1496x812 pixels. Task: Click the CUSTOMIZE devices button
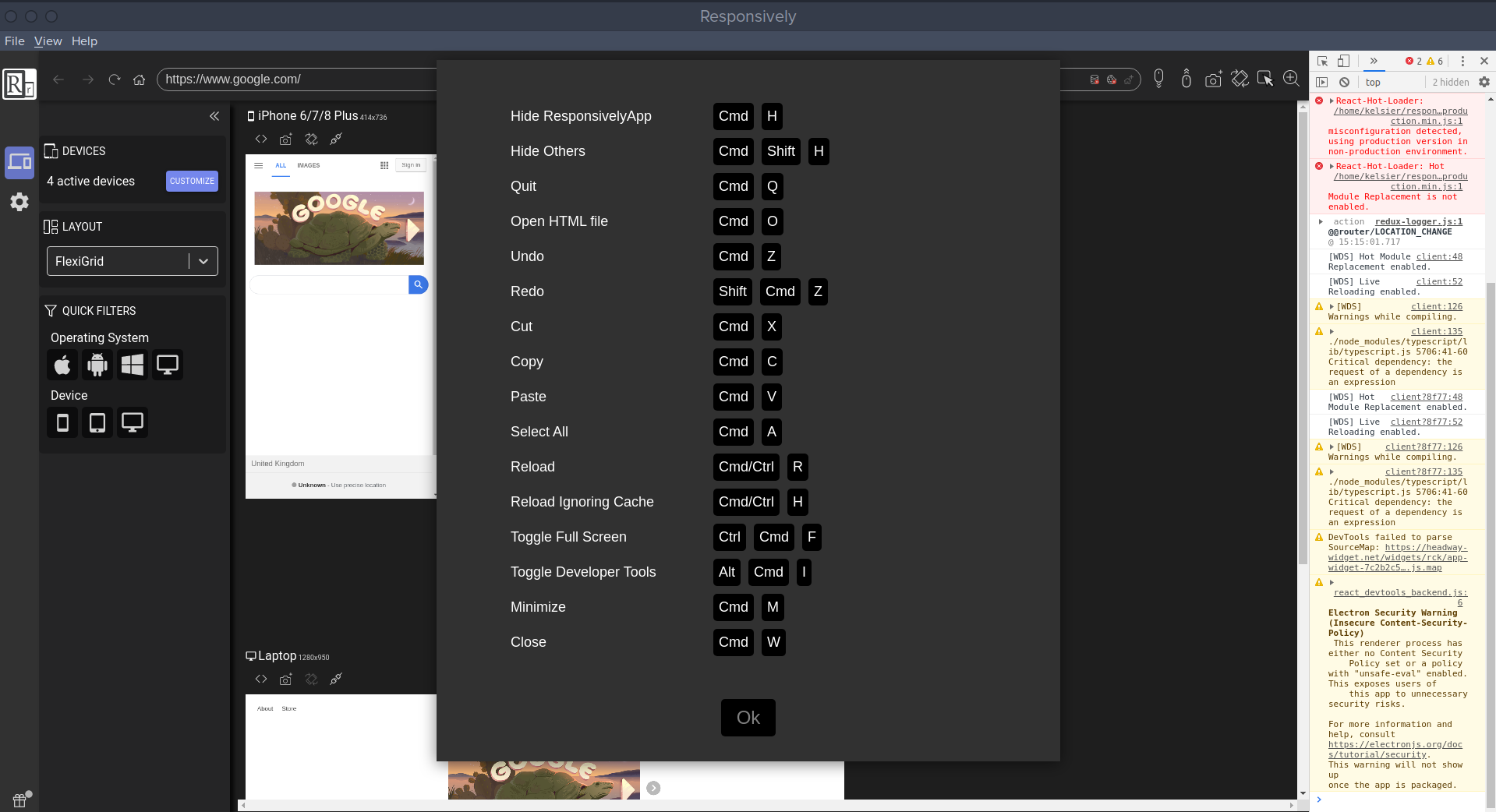[x=192, y=181]
